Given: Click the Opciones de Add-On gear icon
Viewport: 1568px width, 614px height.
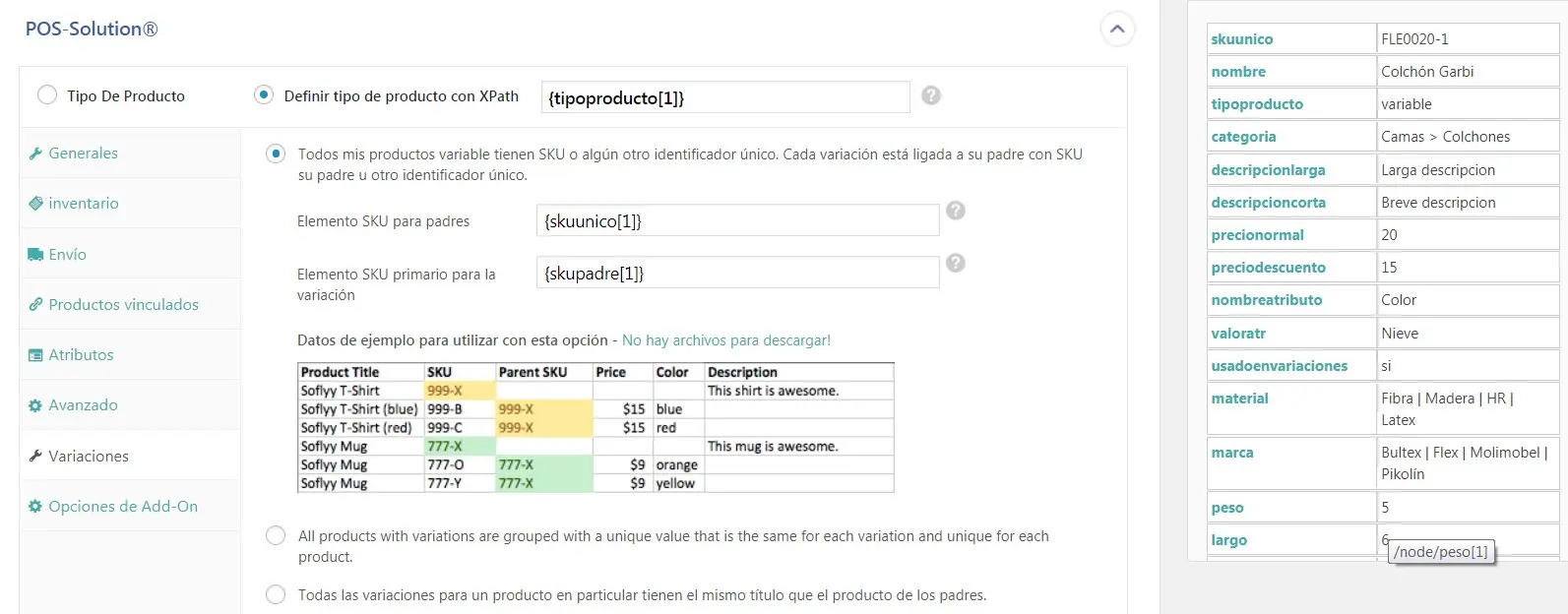Looking at the screenshot, I should pyautogui.click(x=35, y=507).
